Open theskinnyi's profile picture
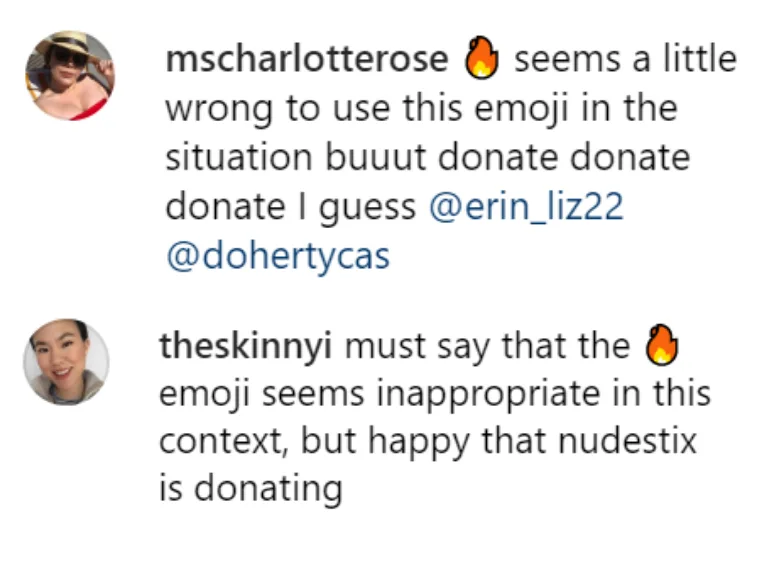The width and height of the screenshot is (762, 574). click(x=67, y=362)
